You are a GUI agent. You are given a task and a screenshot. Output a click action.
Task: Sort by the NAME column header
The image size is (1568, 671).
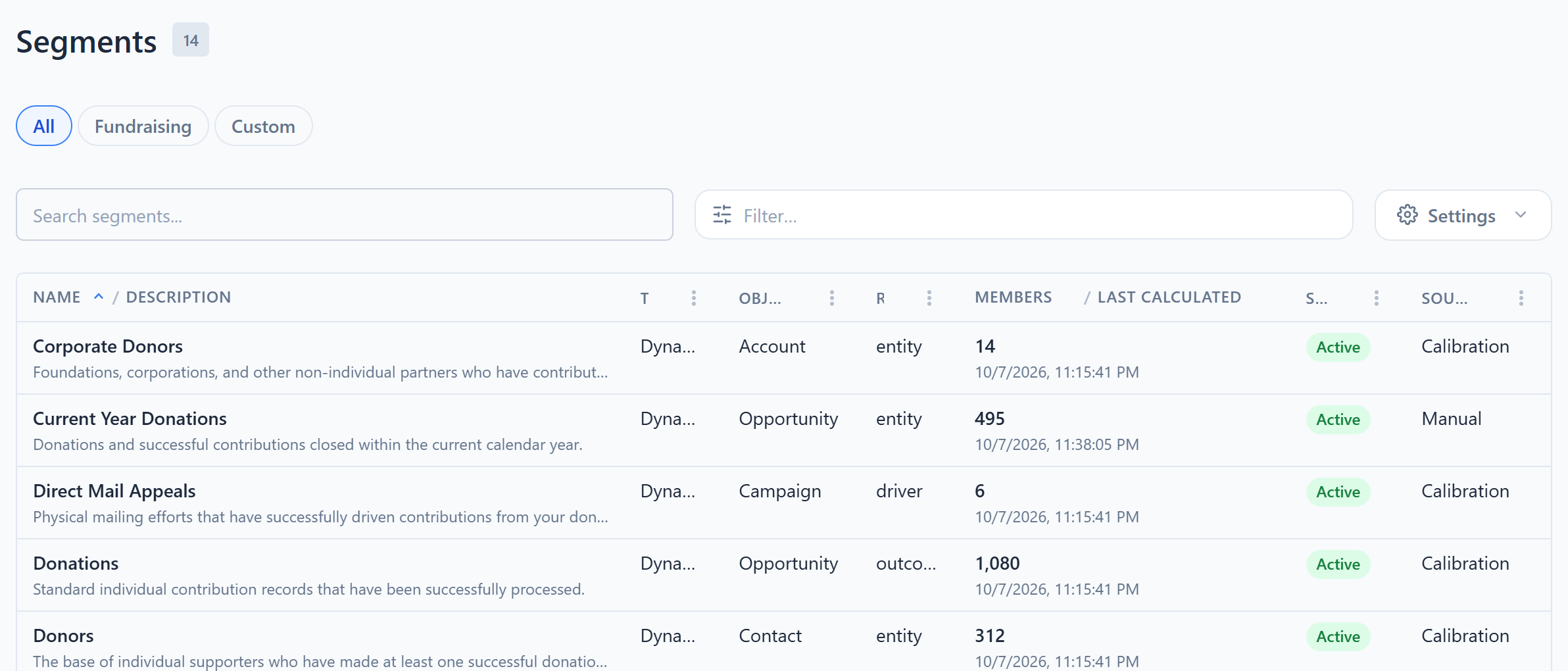[x=57, y=297]
